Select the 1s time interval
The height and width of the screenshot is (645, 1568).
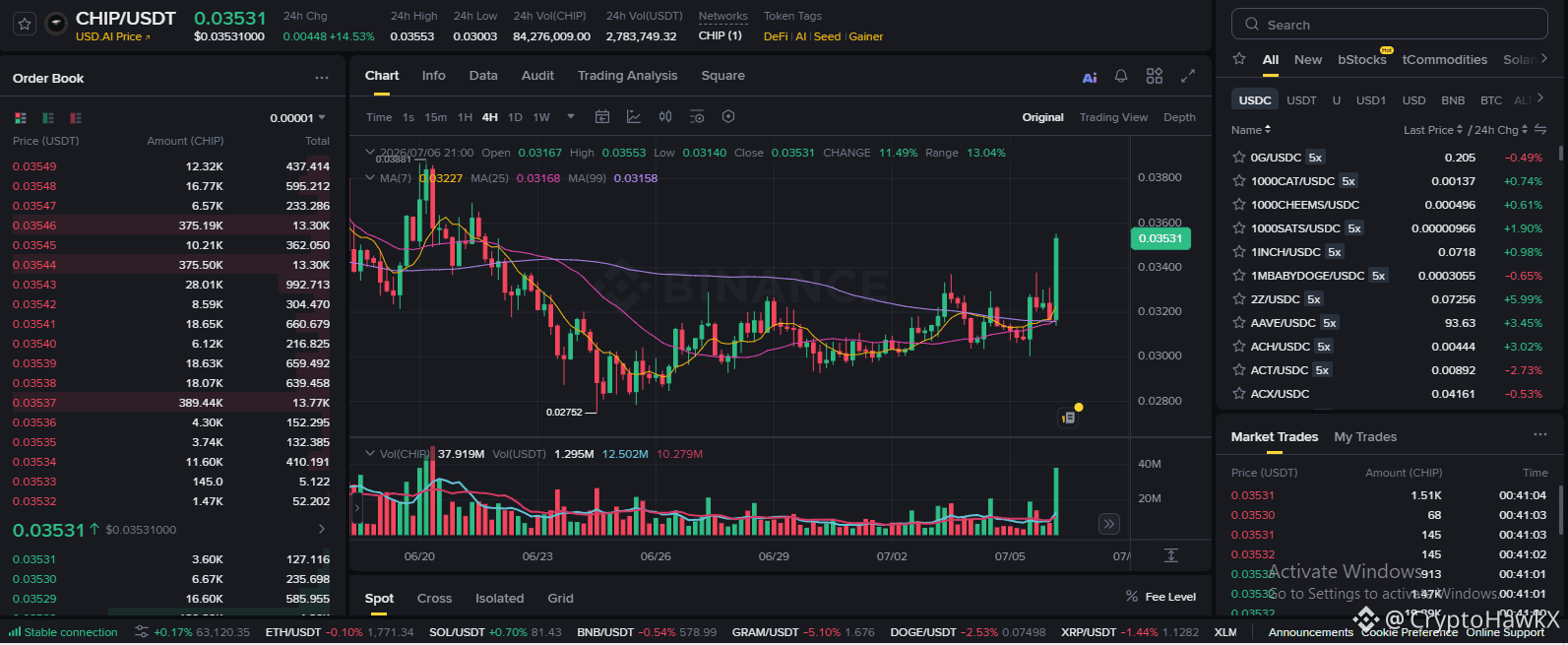[x=408, y=117]
